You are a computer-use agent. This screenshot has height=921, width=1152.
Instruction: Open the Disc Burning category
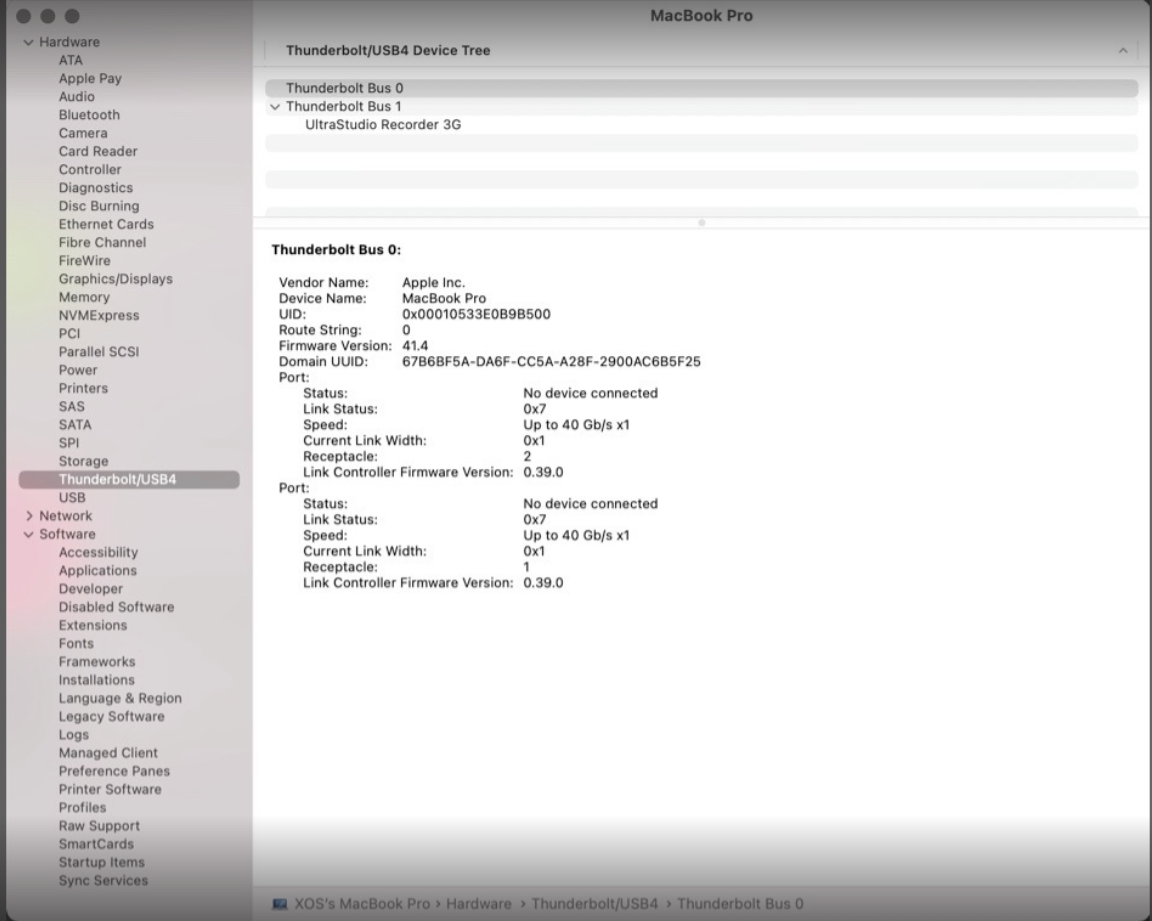click(x=98, y=206)
